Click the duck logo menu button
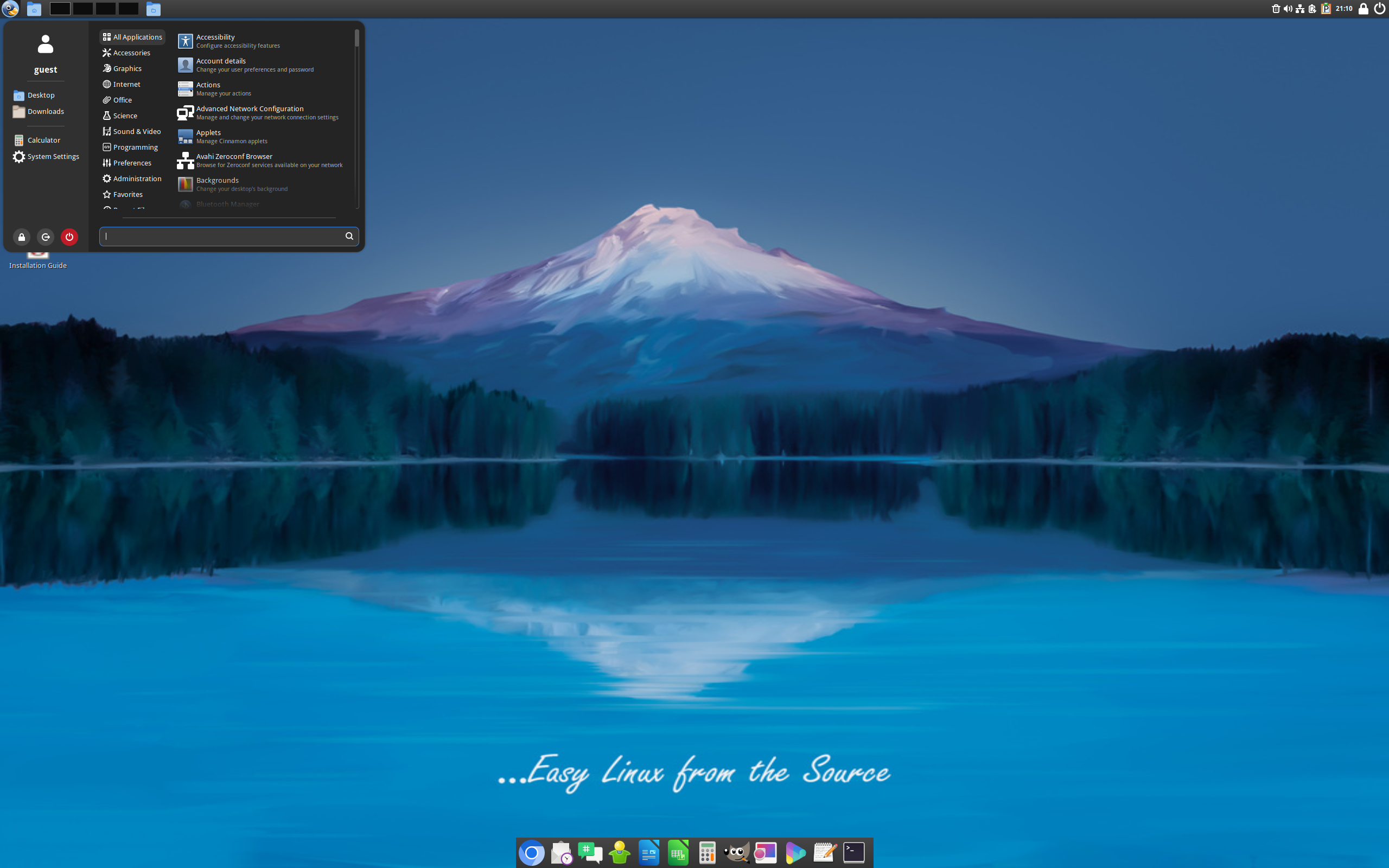The width and height of the screenshot is (1389, 868). point(10,9)
